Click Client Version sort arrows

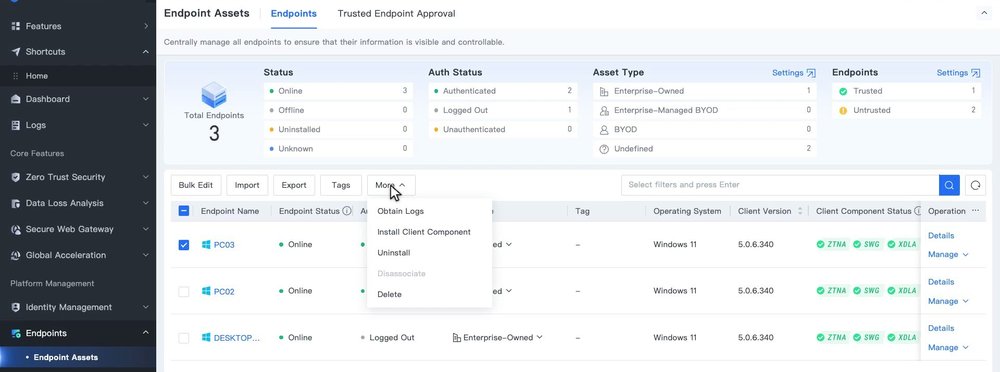tap(800, 211)
